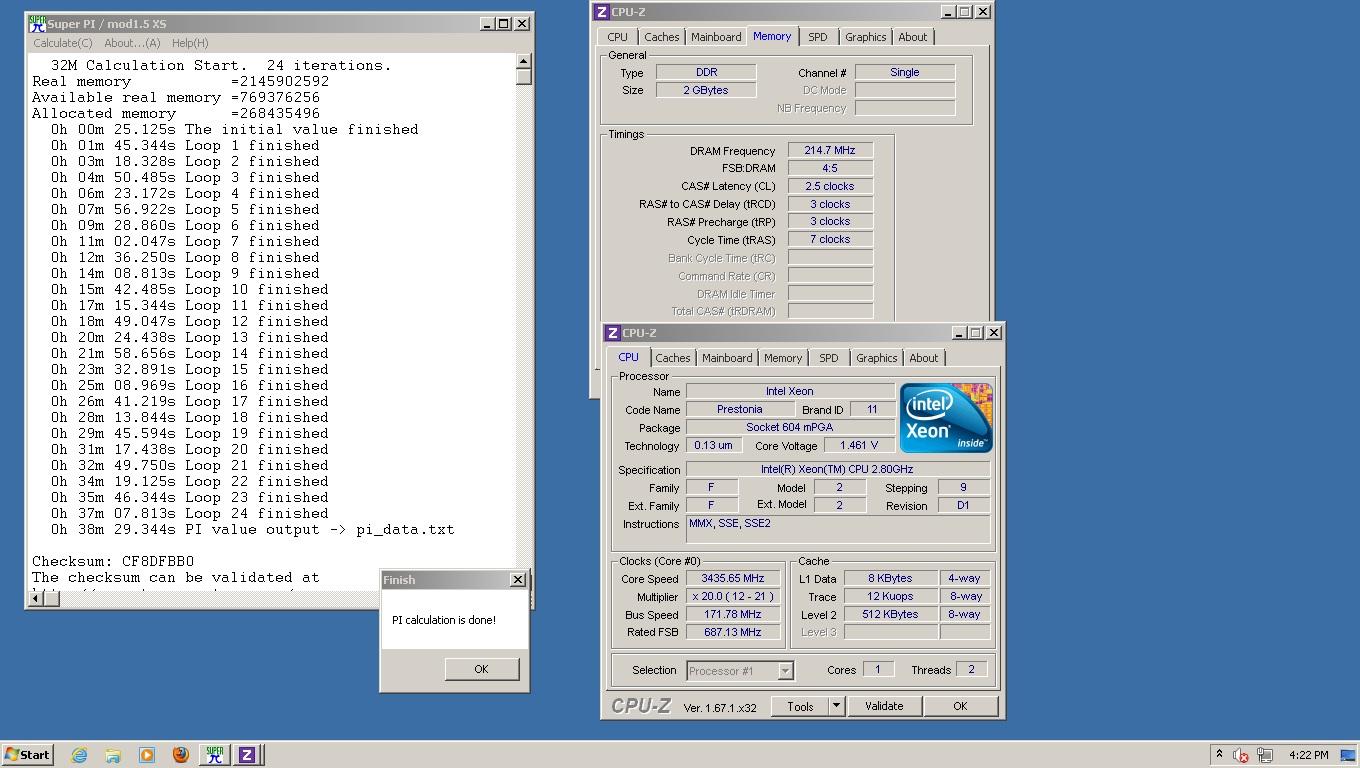
Task: Open Memory tab in front CPU-Z window
Action: (x=782, y=358)
